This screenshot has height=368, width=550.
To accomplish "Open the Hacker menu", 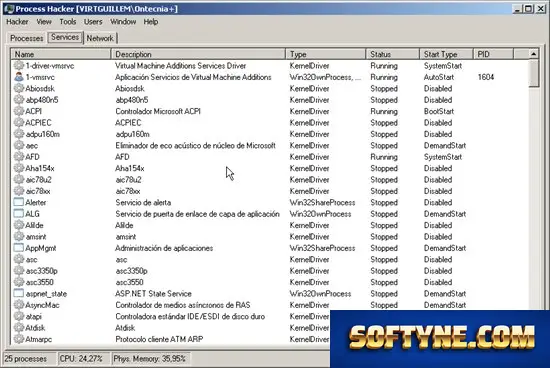I will 17,22.
